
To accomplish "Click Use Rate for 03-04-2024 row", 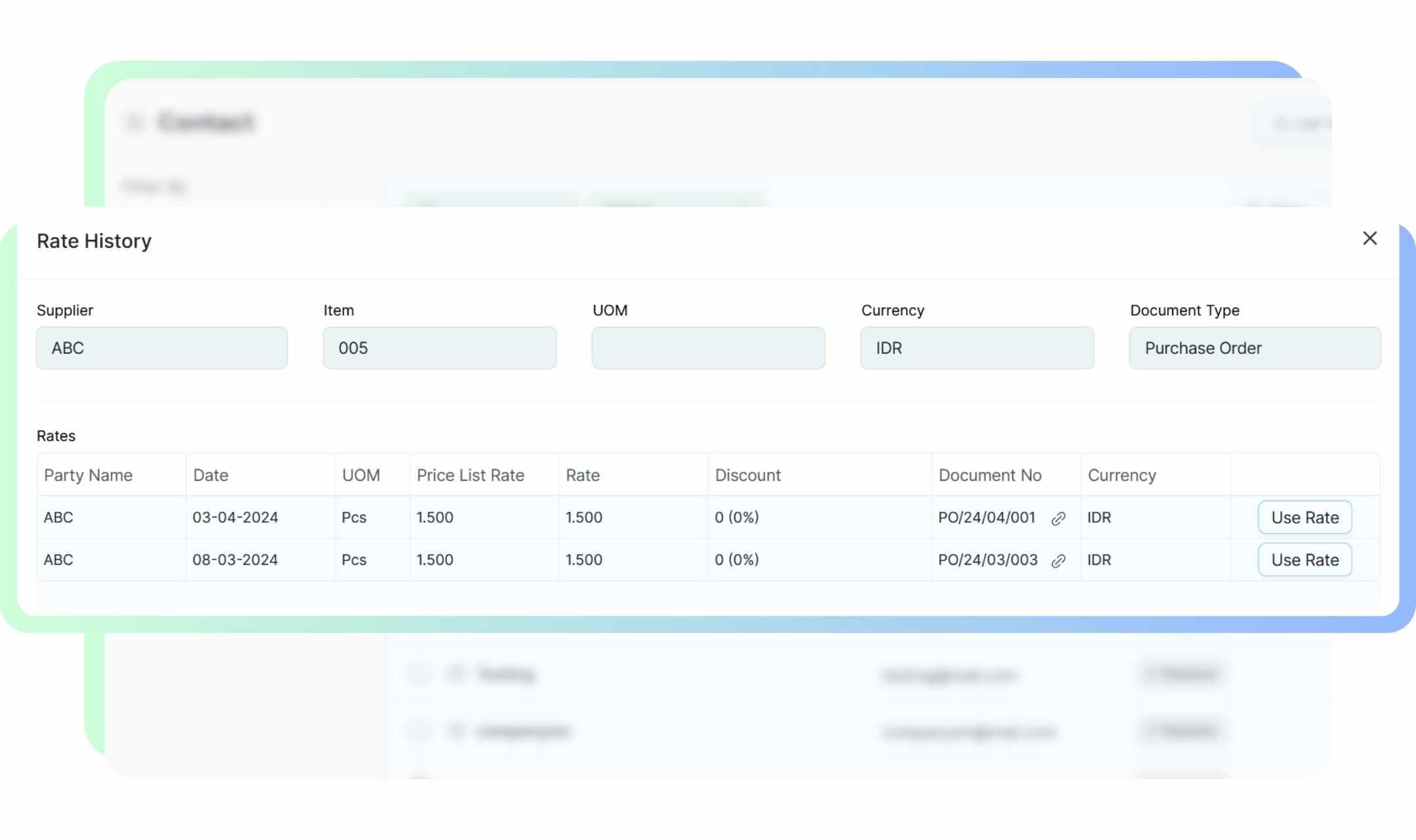I will point(1305,518).
